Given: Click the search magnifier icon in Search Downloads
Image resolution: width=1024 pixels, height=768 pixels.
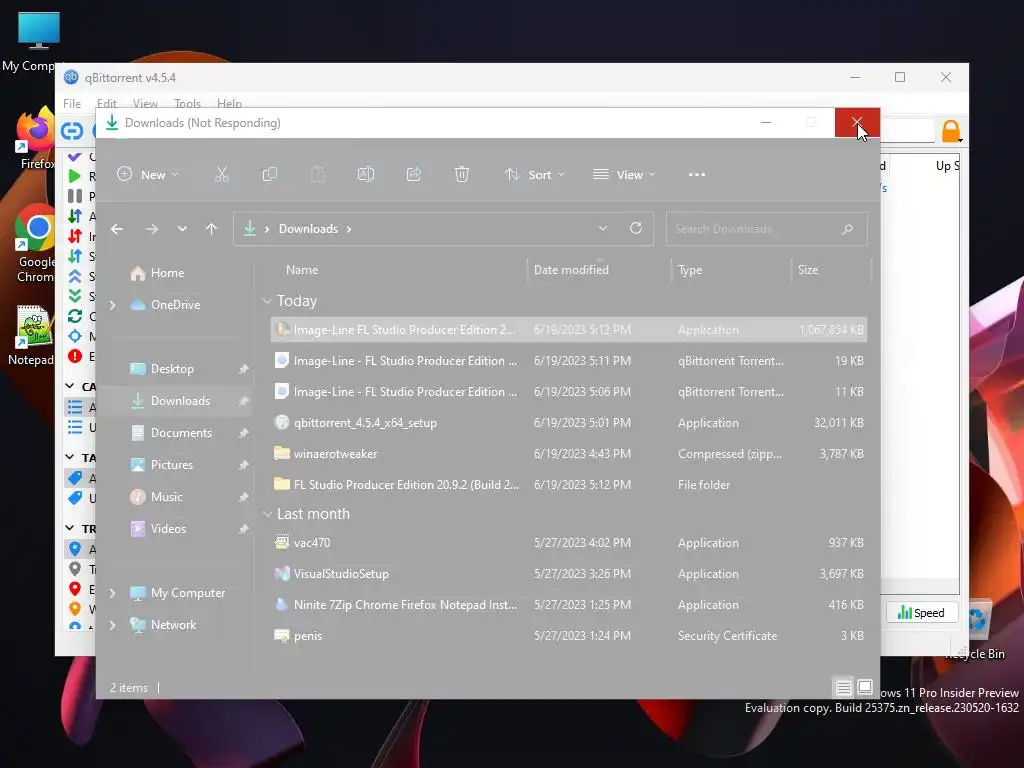Looking at the screenshot, I should pos(848,229).
